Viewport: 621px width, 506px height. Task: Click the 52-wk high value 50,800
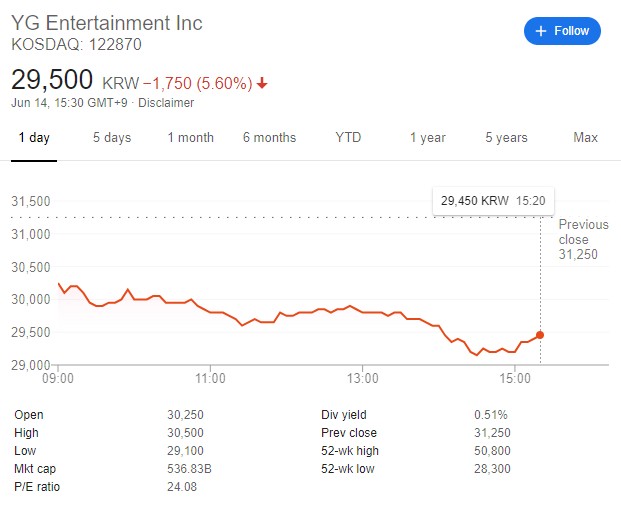[492, 451]
